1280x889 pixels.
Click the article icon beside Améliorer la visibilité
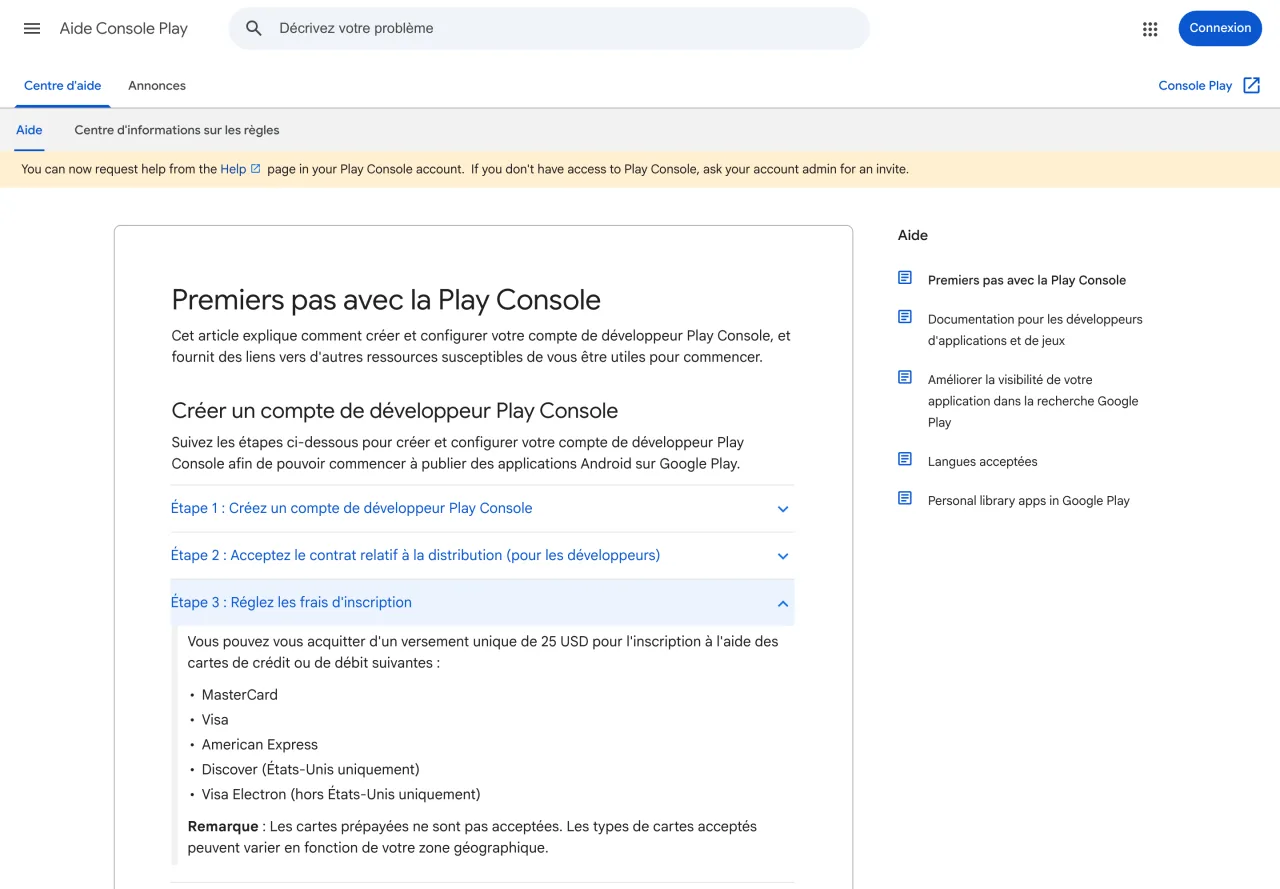click(x=905, y=377)
